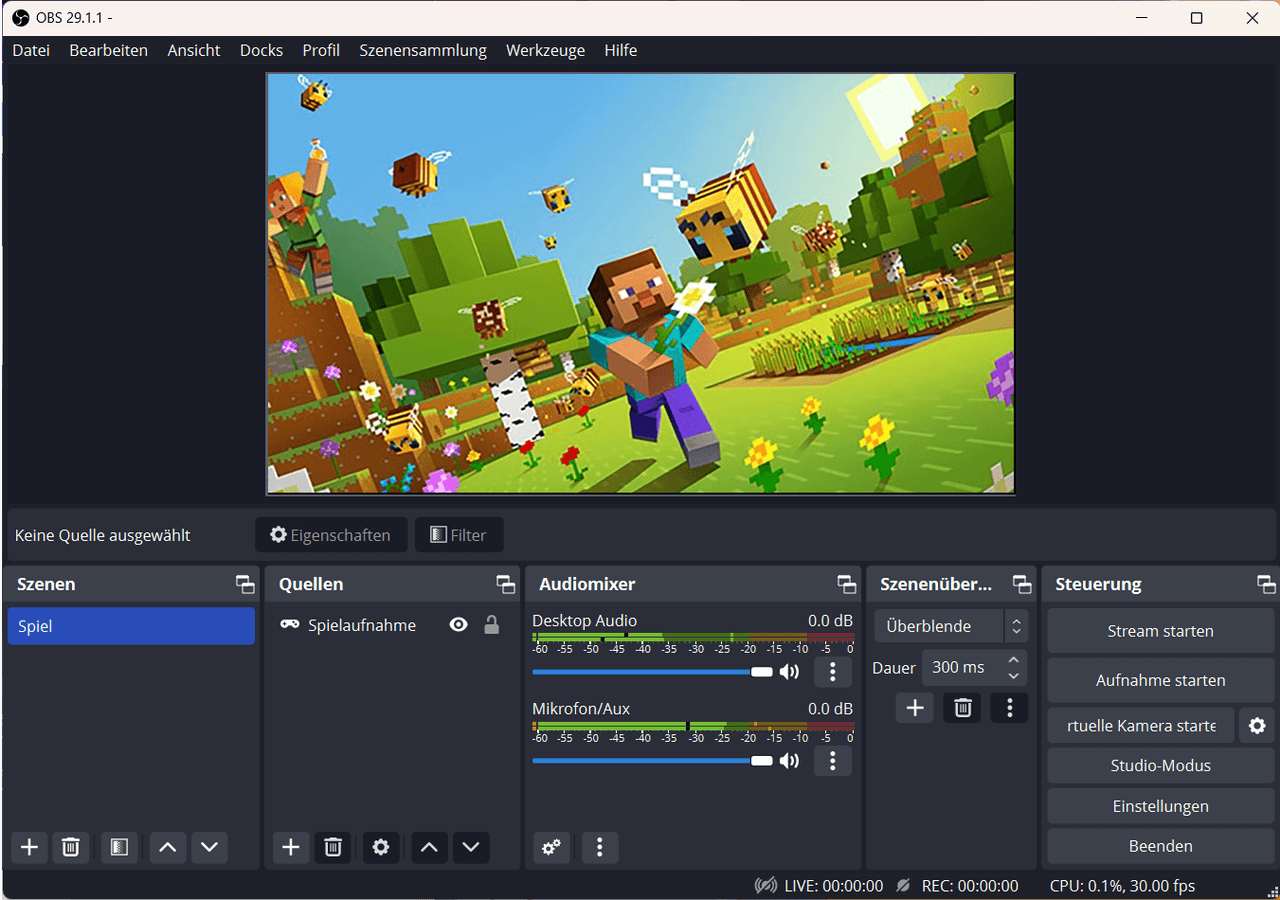Select the Spielaufnahme source name

[x=362, y=625]
